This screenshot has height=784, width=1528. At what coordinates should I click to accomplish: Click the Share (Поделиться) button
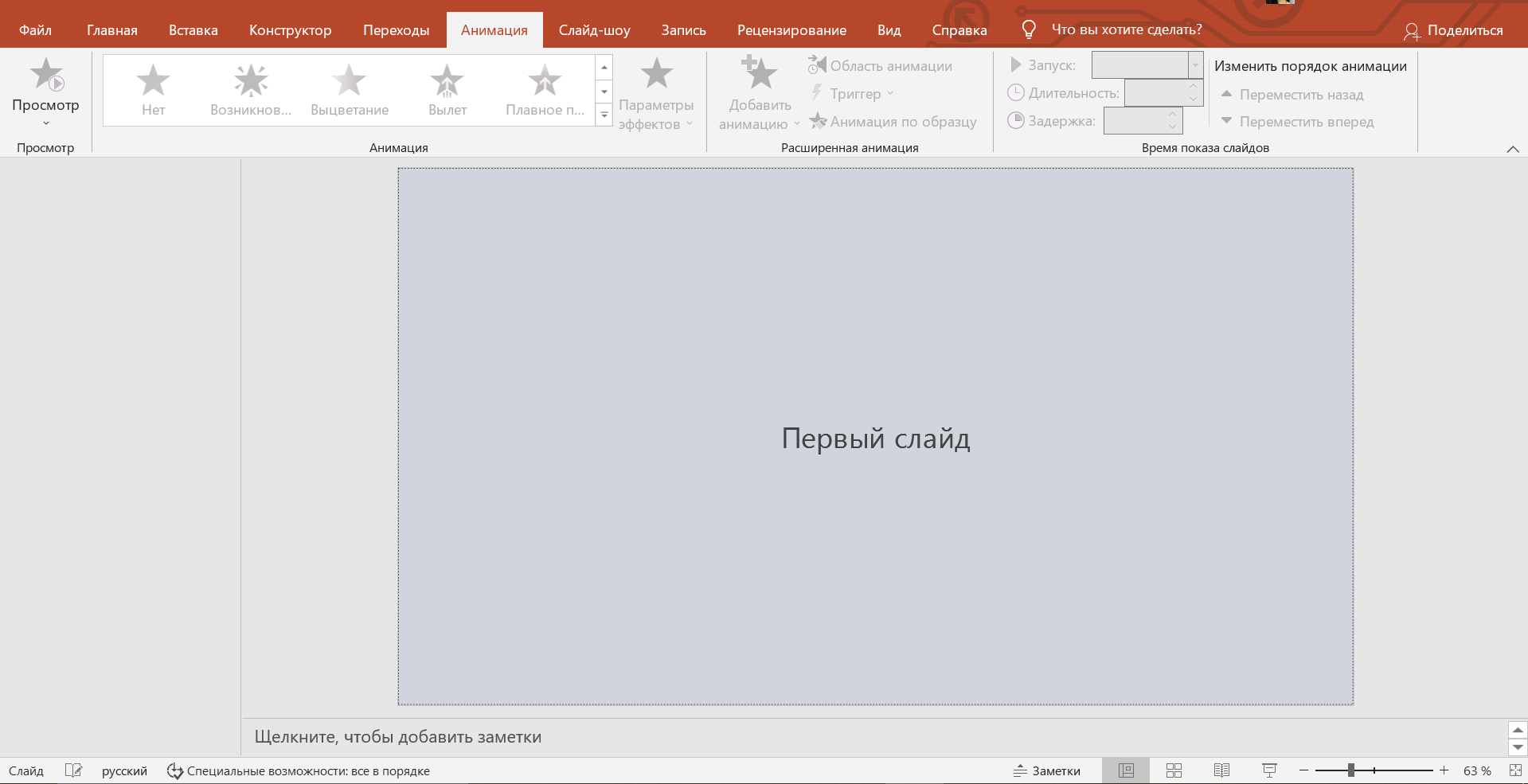point(1453,30)
